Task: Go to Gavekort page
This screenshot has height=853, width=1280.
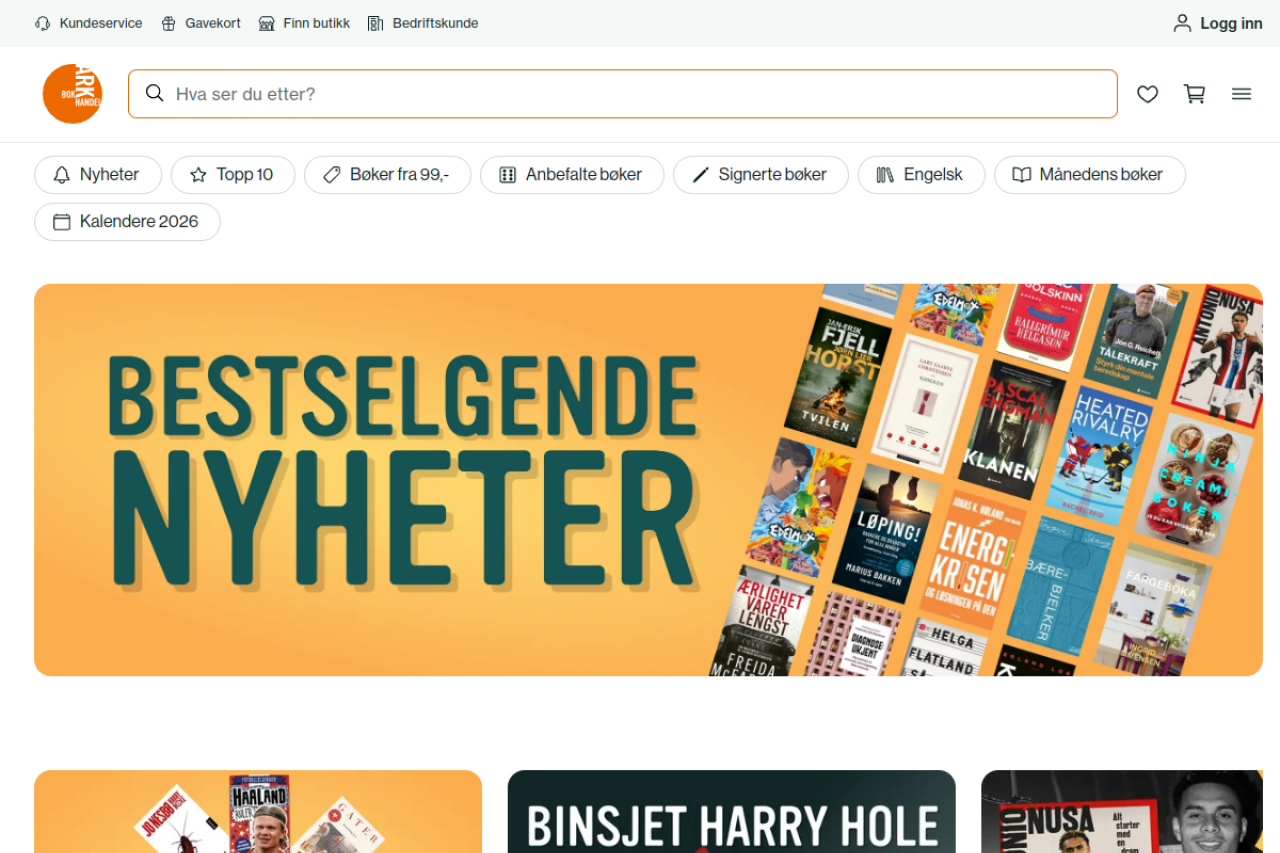Action: (x=201, y=23)
